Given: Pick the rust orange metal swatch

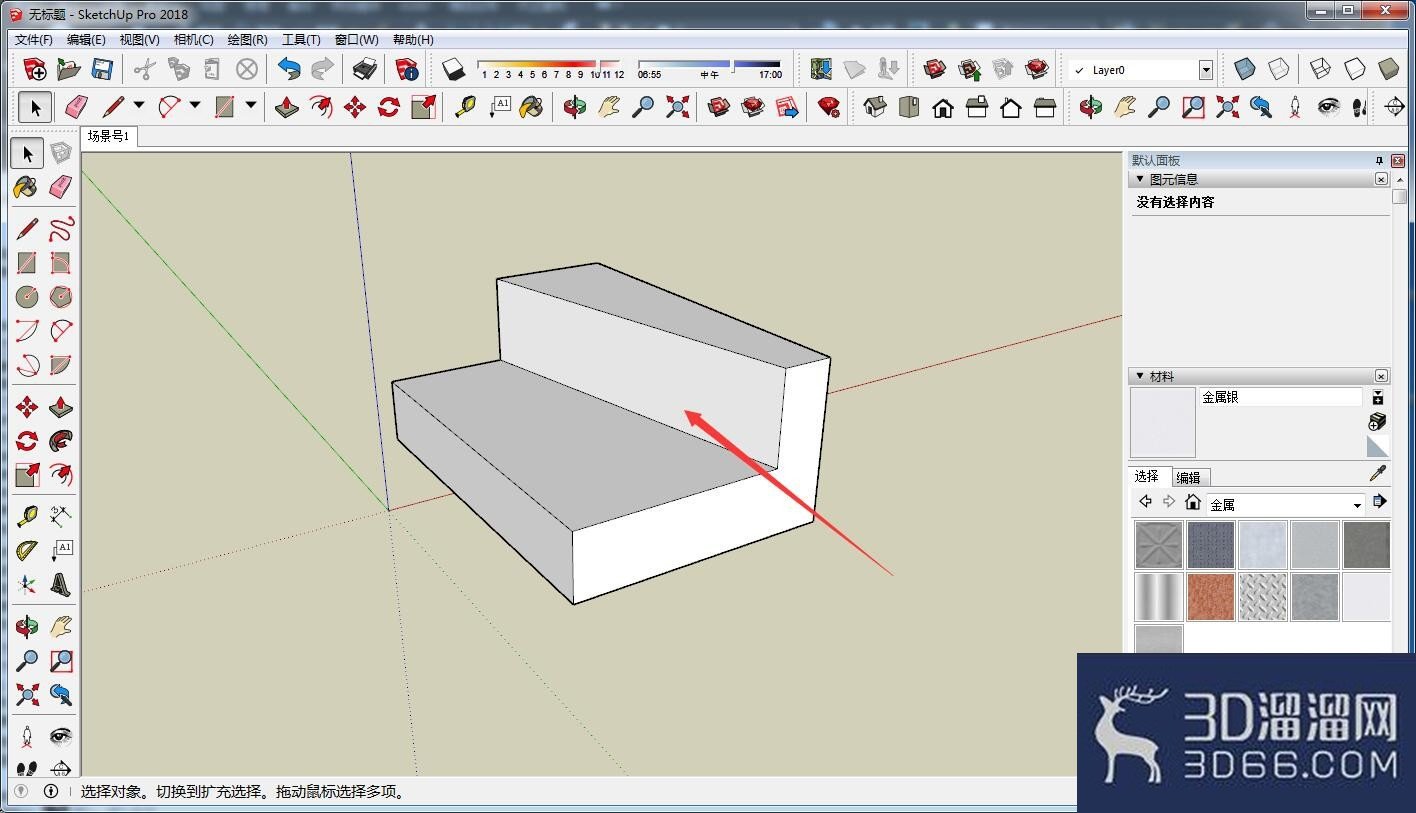Looking at the screenshot, I should [x=1211, y=597].
